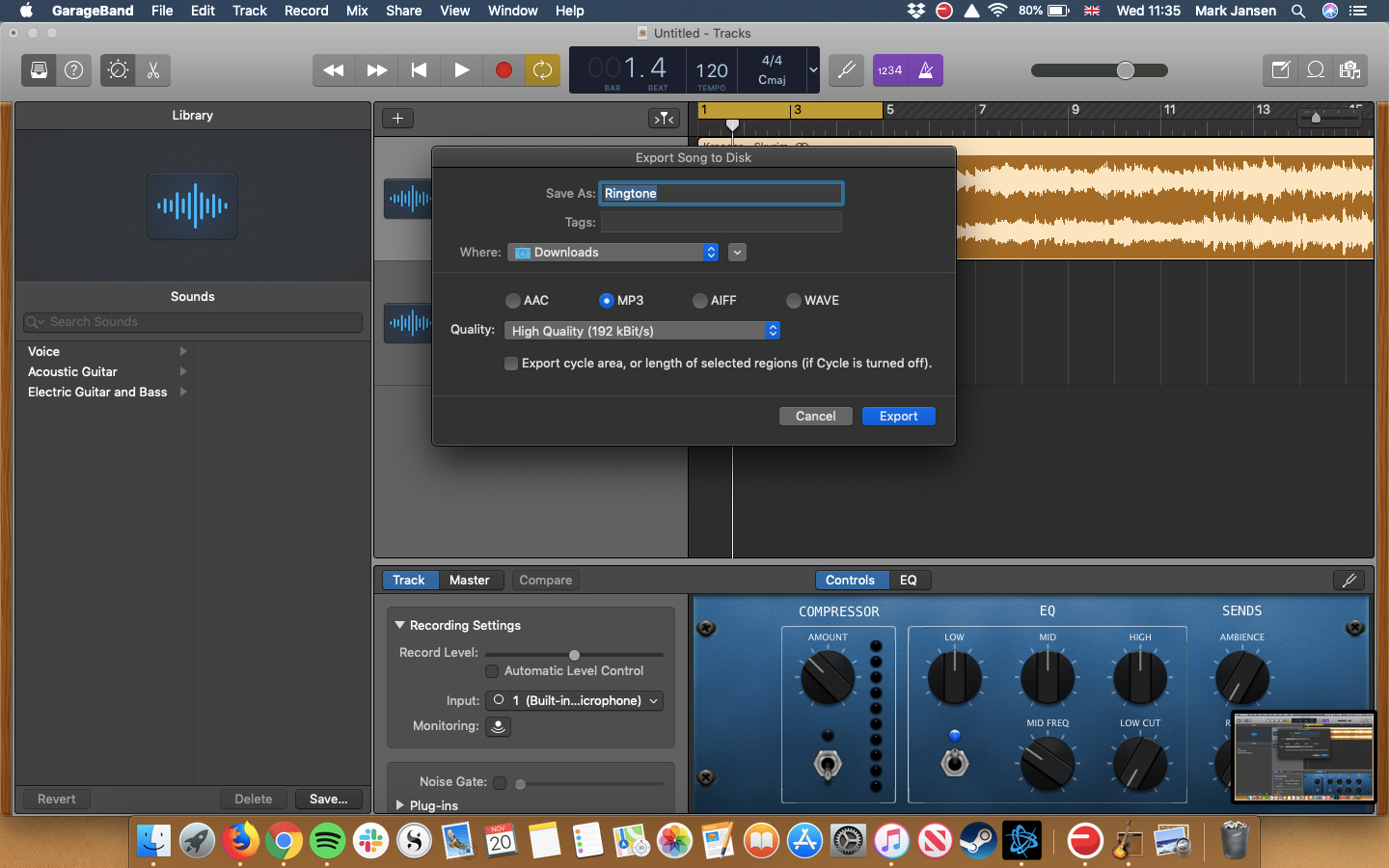The height and width of the screenshot is (868, 1389).
Task: Open the scissors Editors button
Action: [153, 69]
